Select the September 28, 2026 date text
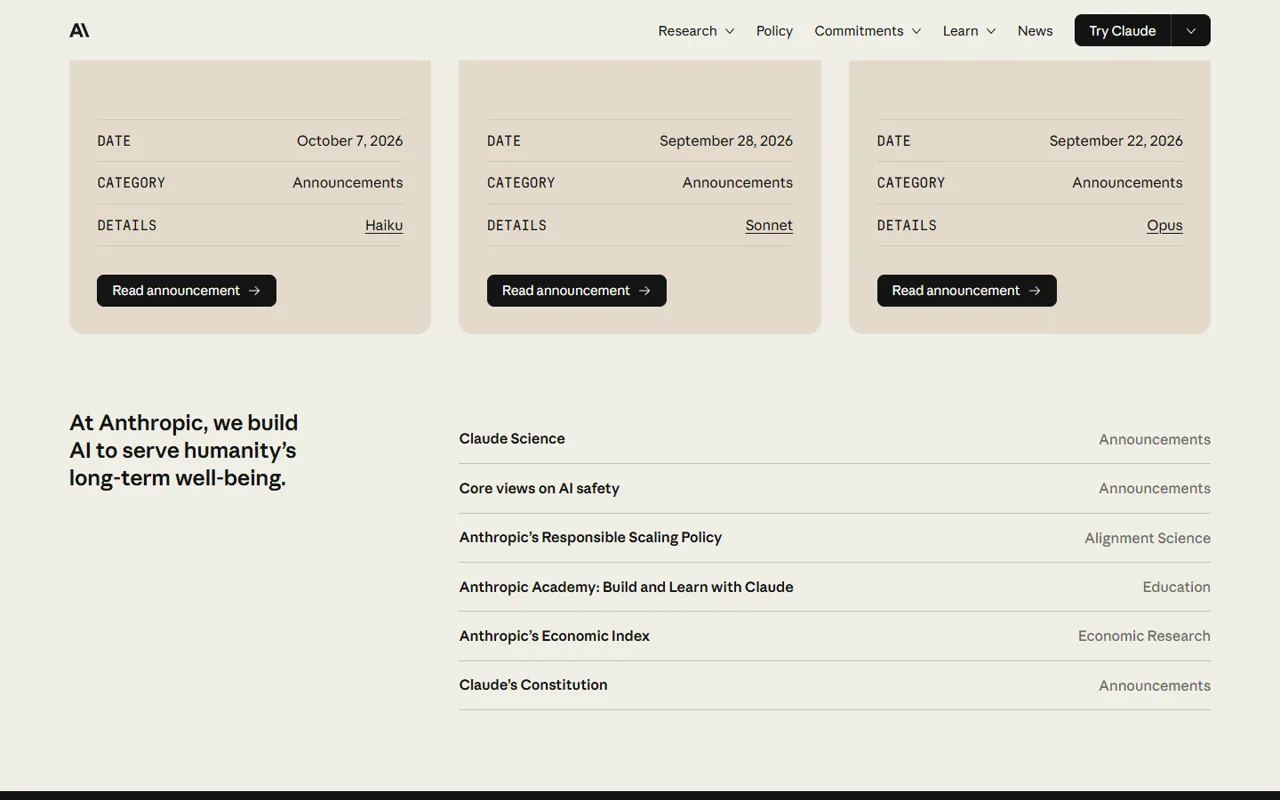The image size is (1280, 800). [x=726, y=141]
